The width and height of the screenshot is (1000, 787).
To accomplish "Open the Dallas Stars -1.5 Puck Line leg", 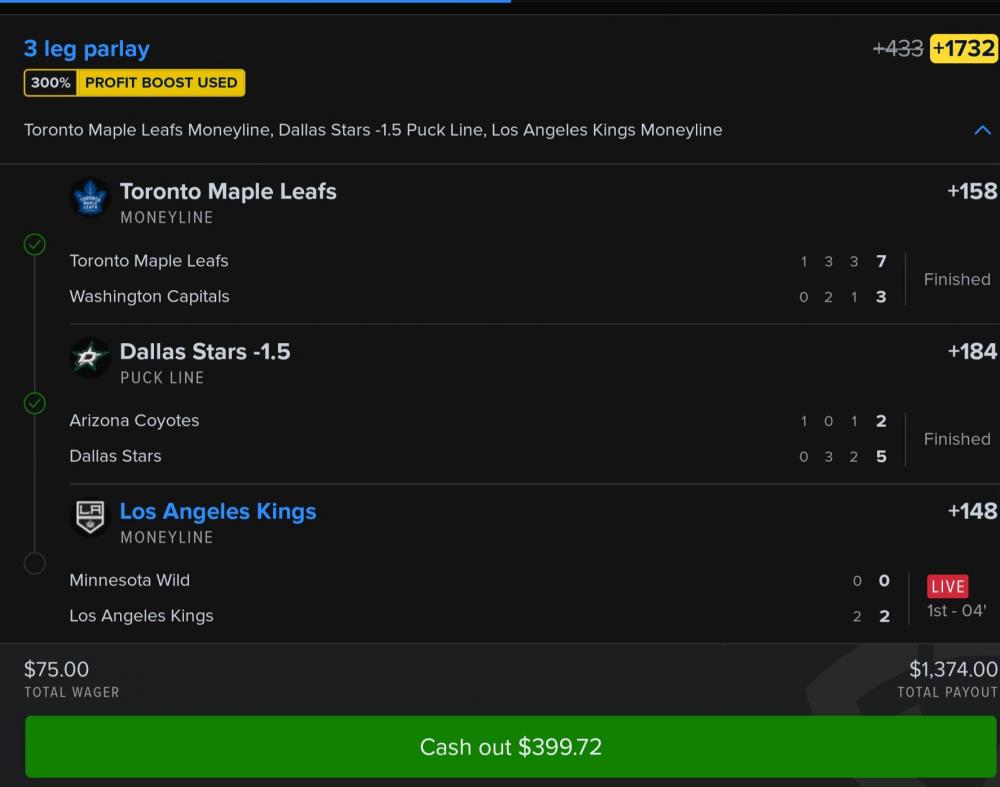I will click(x=205, y=351).
